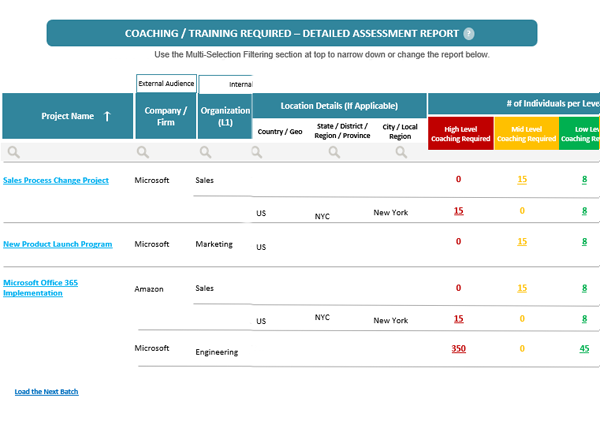The width and height of the screenshot is (600, 425).
Task: Open the Sales Process Change Project link
Action: click(x=56, y=180)
